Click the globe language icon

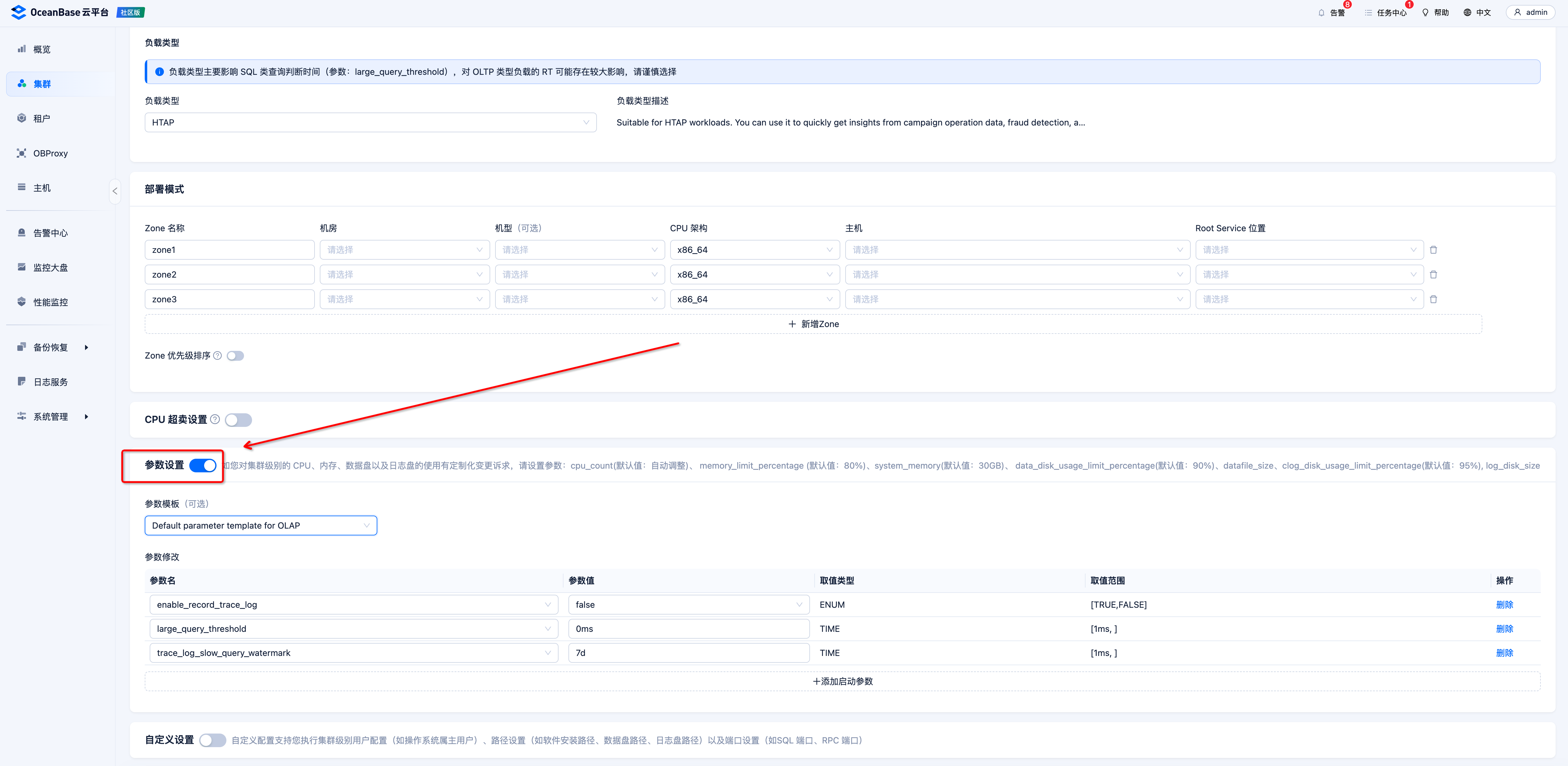[x=1467, y=13]
